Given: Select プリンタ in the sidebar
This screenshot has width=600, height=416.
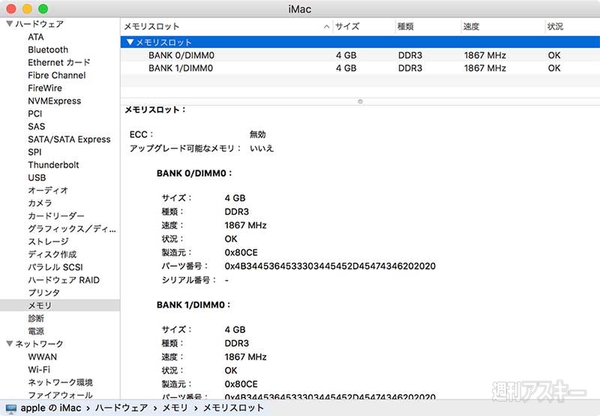Looking at the screenshot, I should [x=44, y=293].
